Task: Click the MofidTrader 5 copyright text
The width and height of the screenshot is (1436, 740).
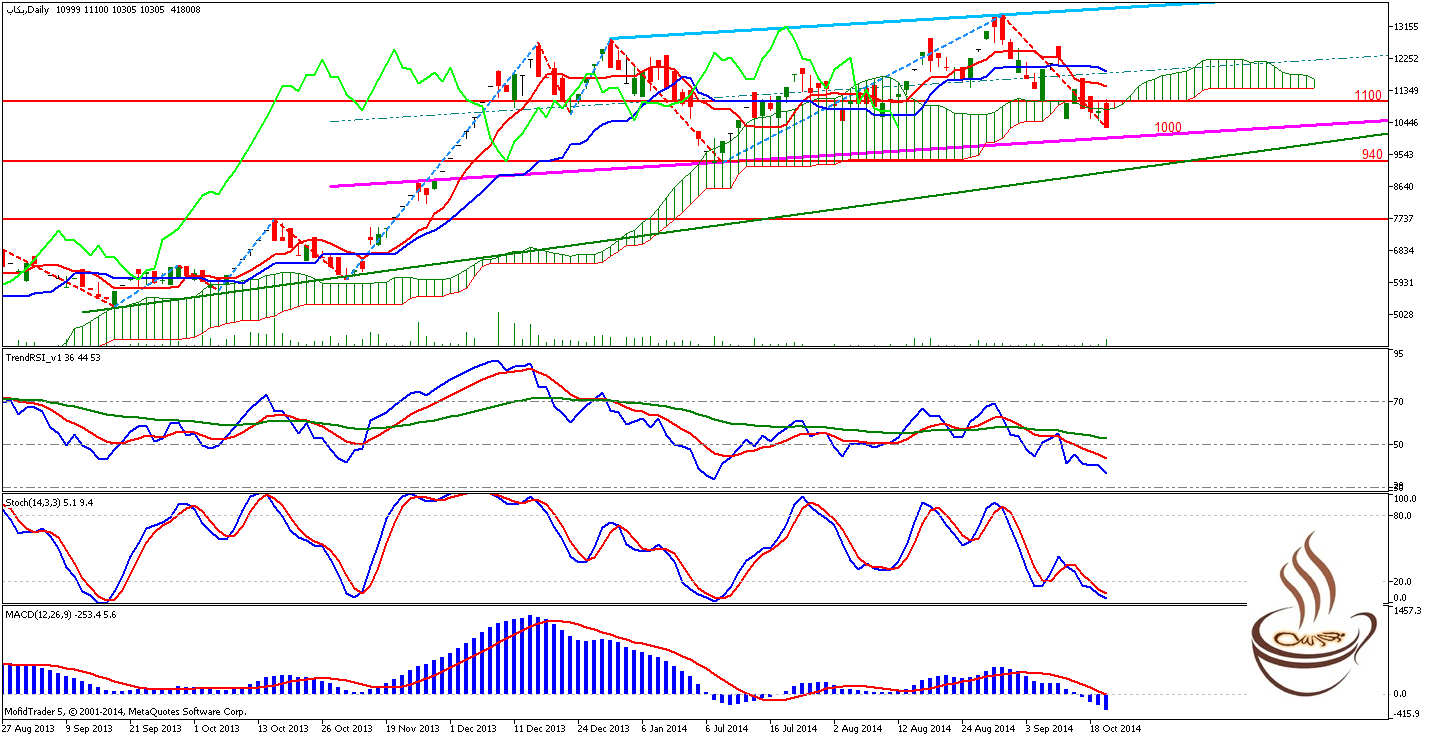Action: tap(125, 712)
